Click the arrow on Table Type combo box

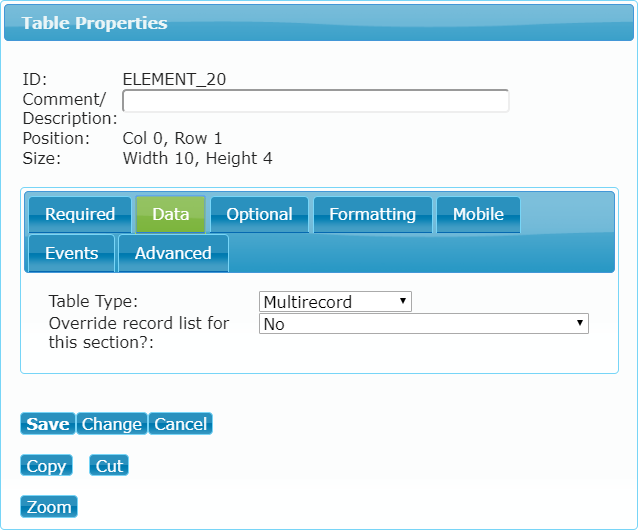point(402,301)
